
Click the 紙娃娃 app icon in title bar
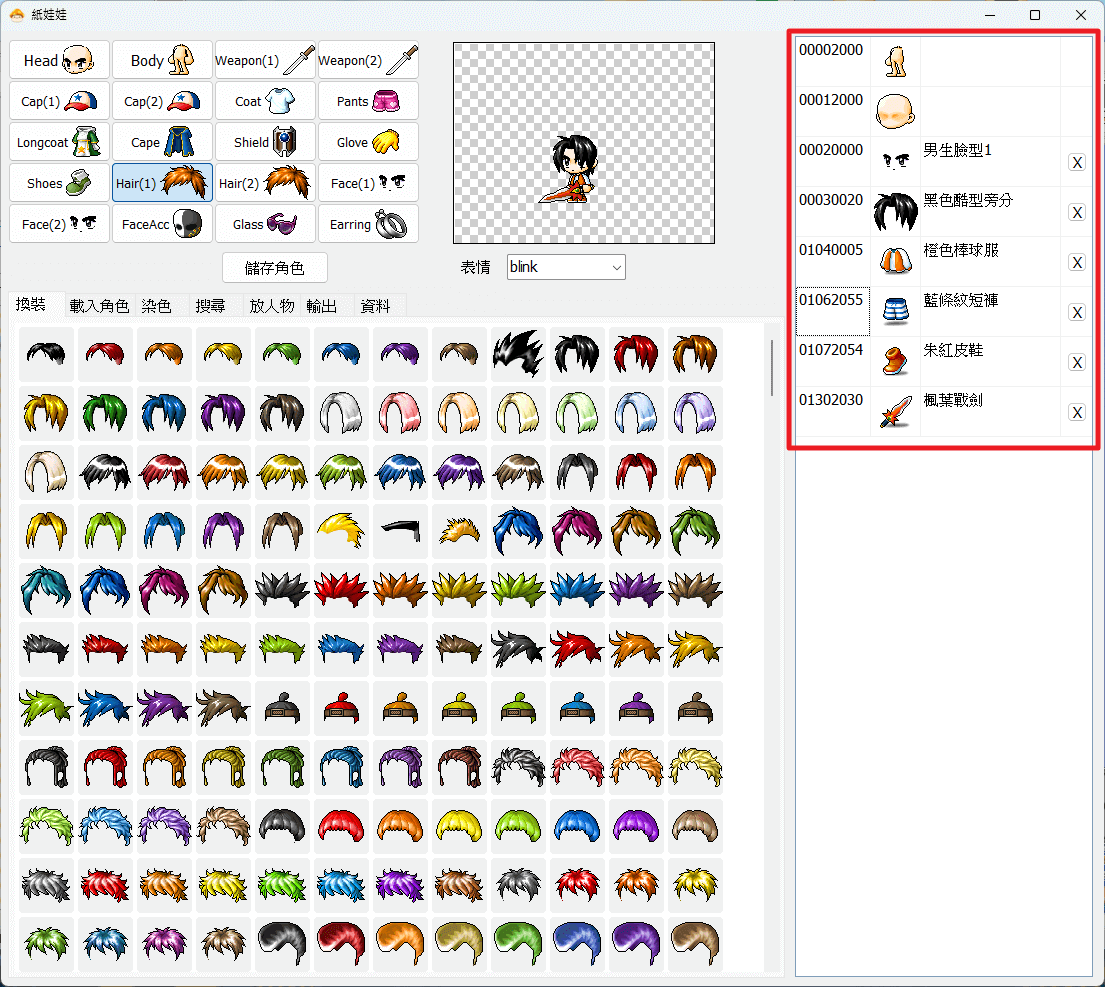(16, 14)
